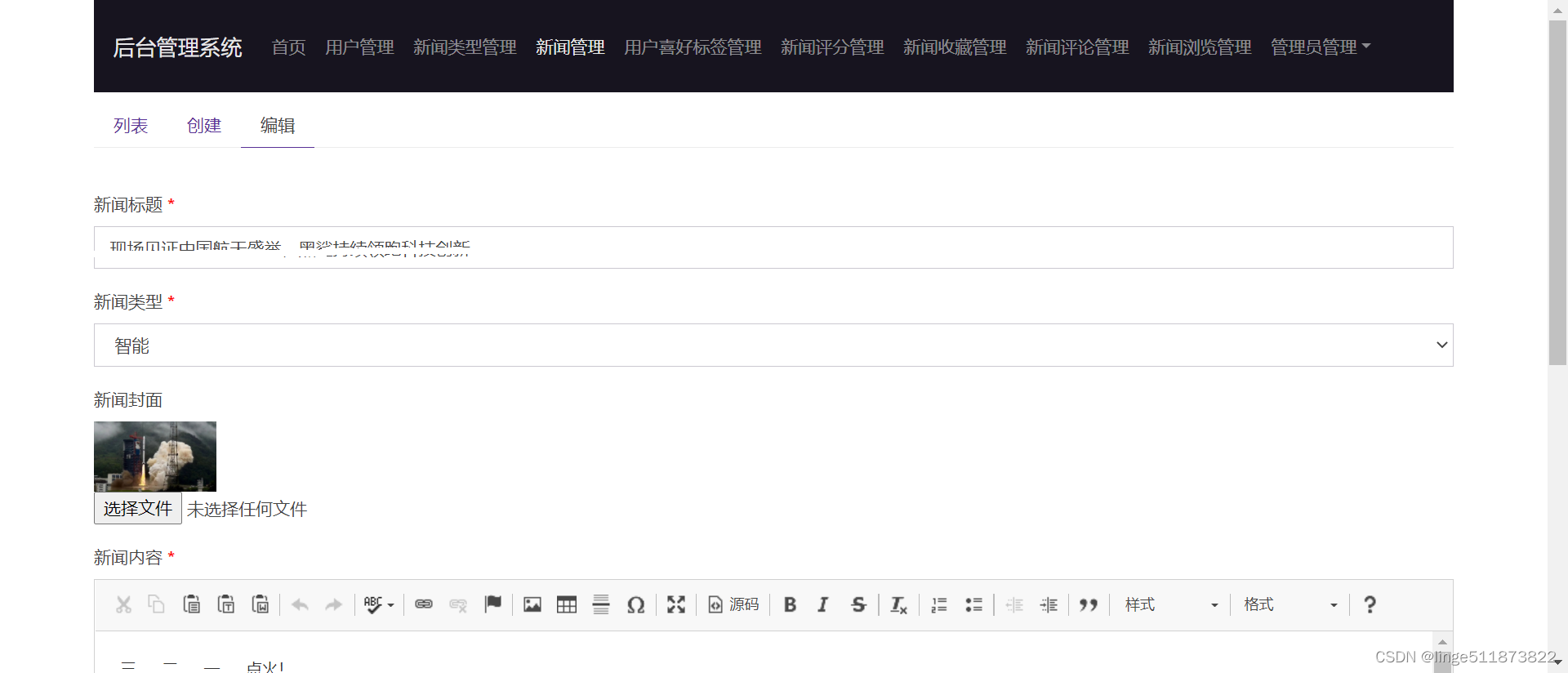This screenshot has width=1568, height=673.
Task: Open 新闻评分管理 in navigation bar
Action: [x=832, y=47]
